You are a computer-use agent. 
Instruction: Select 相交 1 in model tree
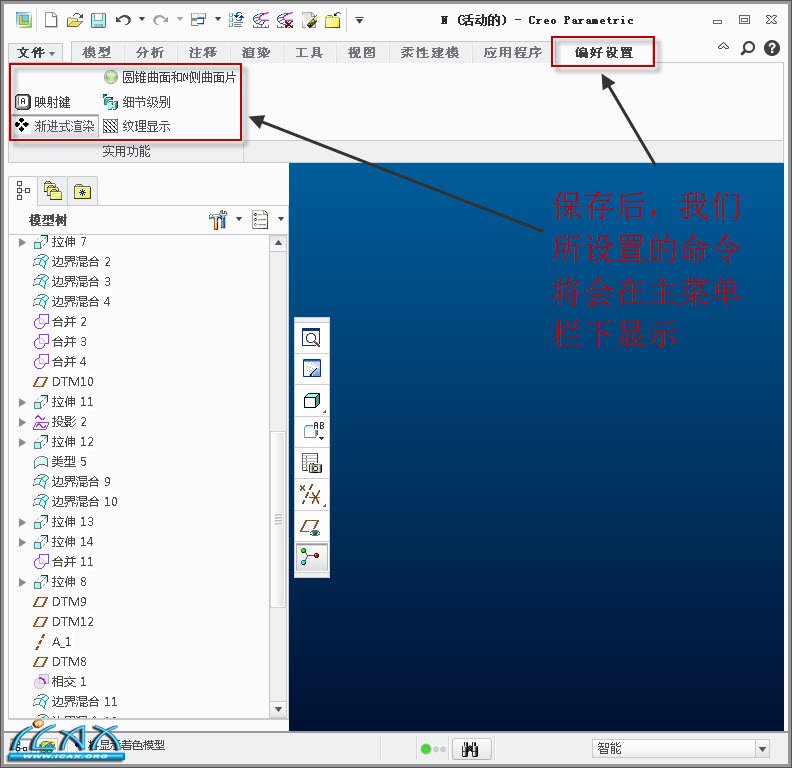pyautogui.click(x=60, y=682)
